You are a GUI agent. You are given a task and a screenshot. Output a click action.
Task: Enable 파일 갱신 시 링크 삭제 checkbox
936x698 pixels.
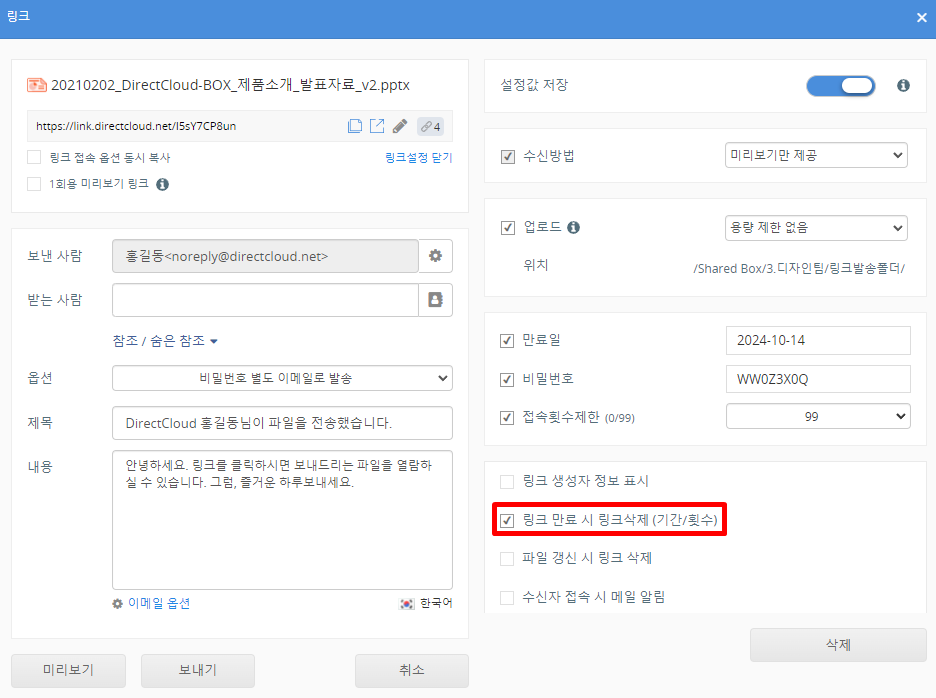507,558
